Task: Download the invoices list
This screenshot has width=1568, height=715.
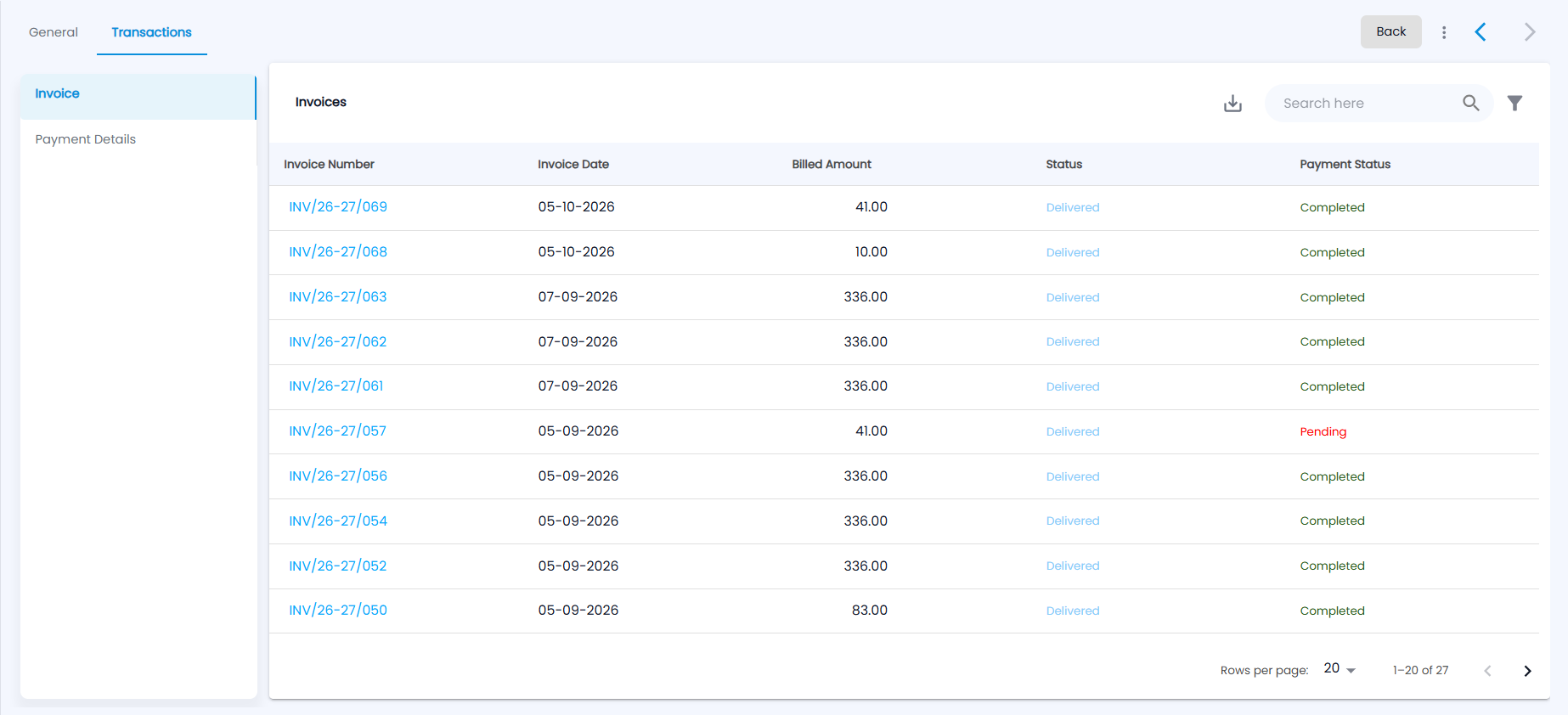Action: tap(1232, 104)
